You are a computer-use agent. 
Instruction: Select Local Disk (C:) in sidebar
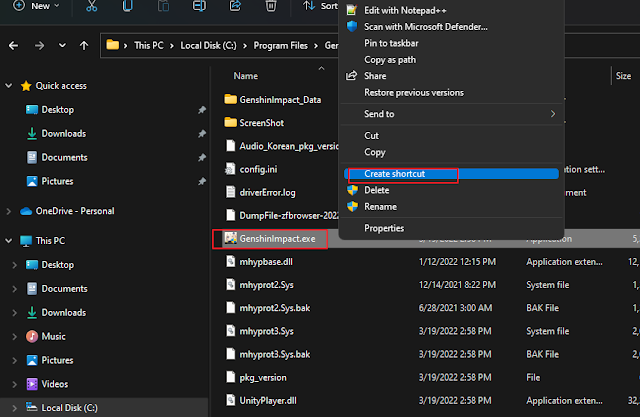(62, 408)
